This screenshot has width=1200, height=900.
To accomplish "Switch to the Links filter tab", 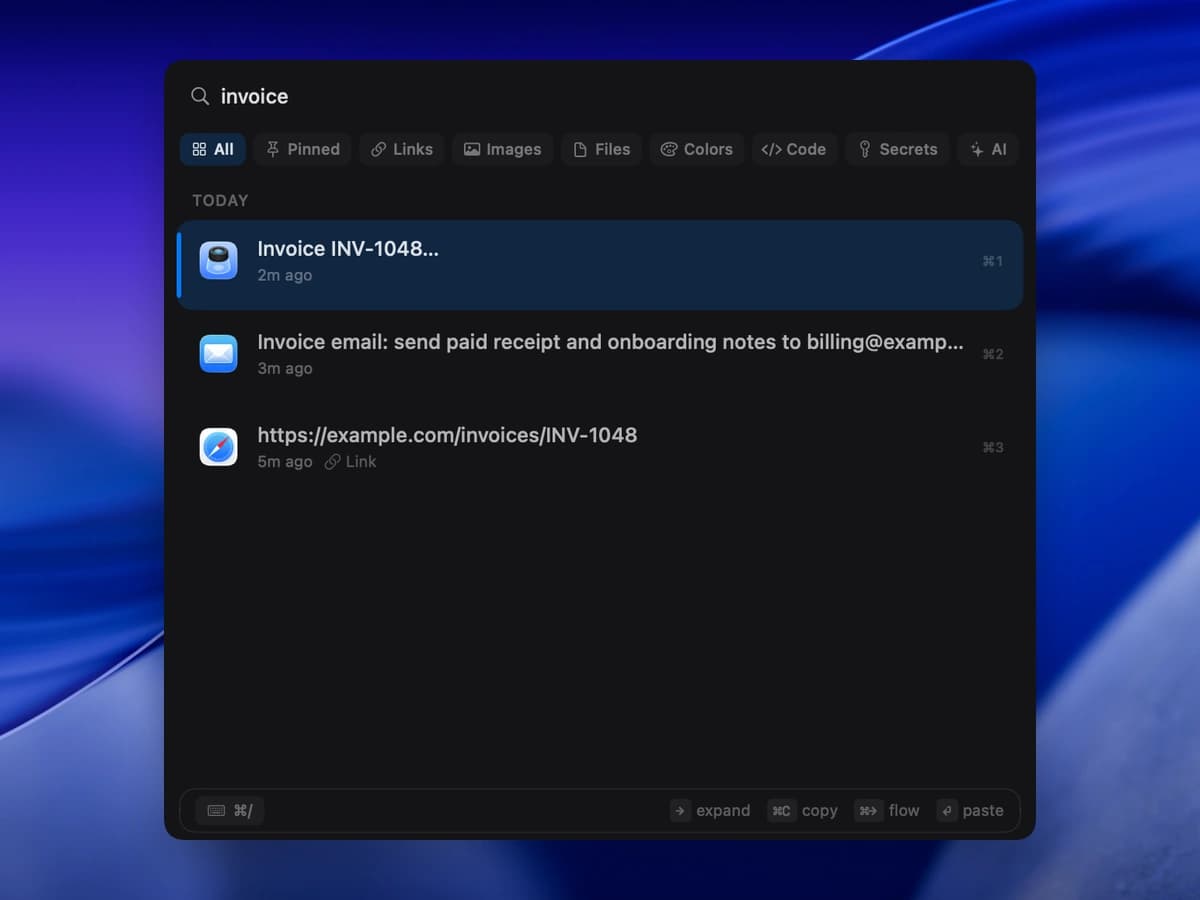I will coord(402,149).
